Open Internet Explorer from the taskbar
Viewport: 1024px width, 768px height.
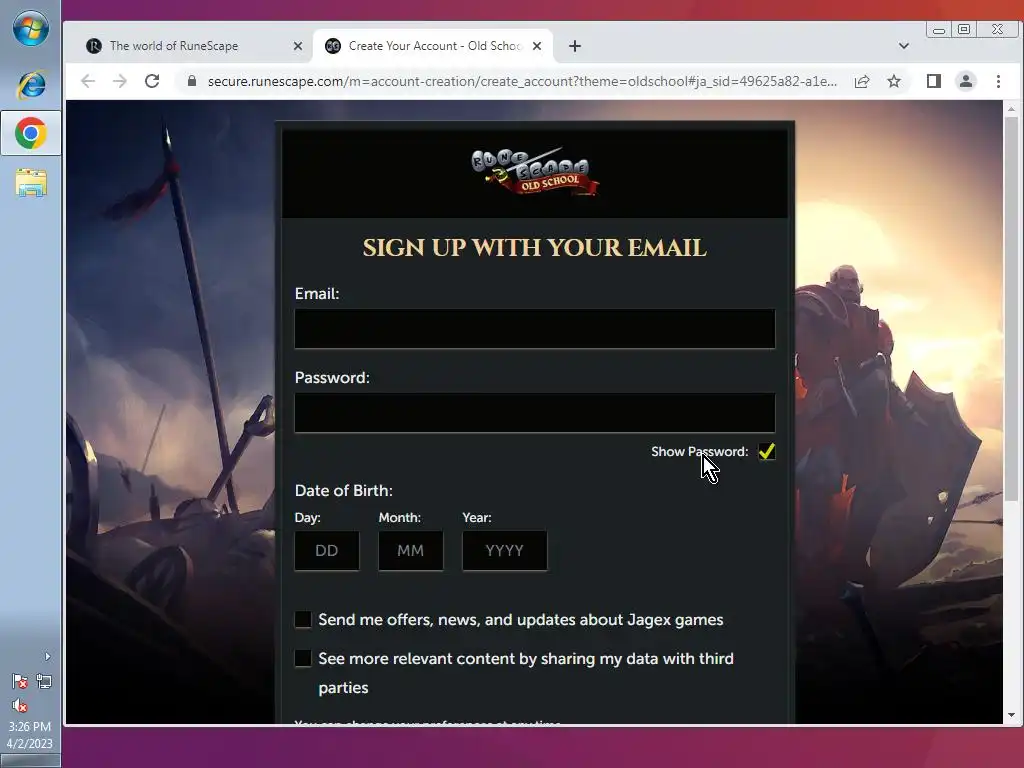[x=31, y=84]
